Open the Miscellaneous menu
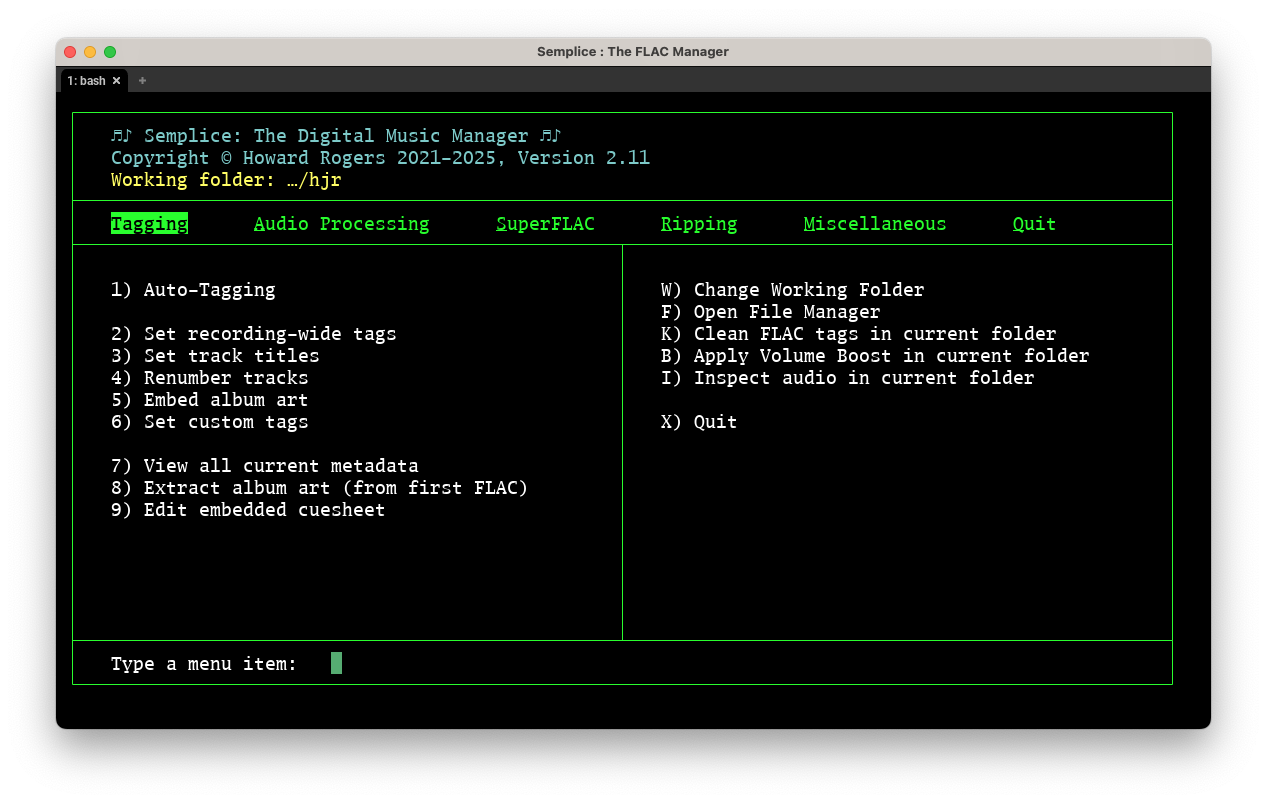 [x=874, y=223]
